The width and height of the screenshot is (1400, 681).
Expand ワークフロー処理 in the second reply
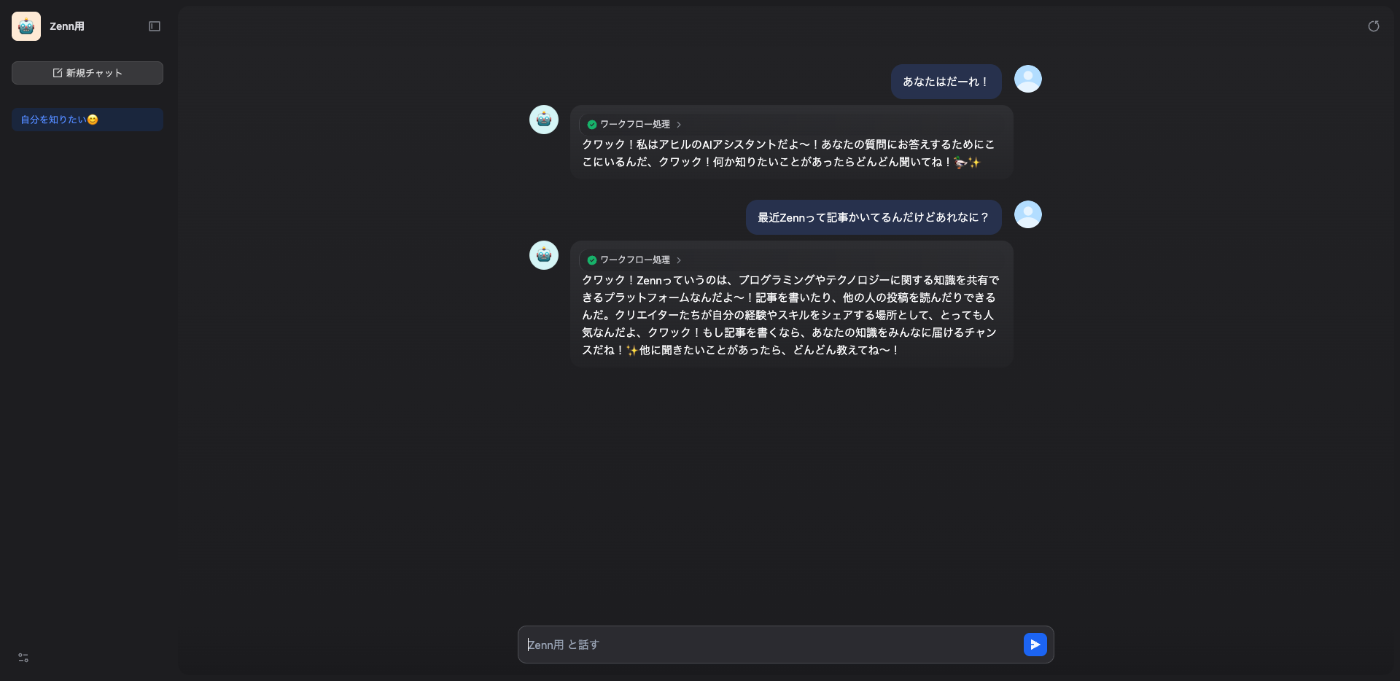click(634, 260)
